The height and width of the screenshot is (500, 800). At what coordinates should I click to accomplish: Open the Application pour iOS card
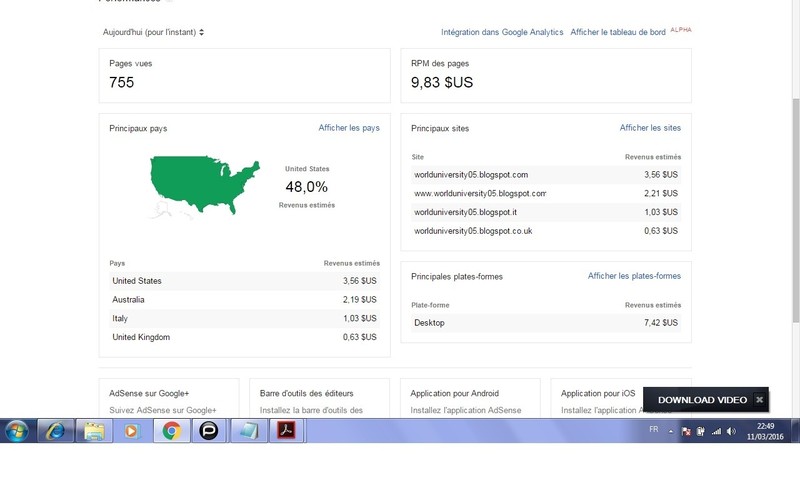598,394
